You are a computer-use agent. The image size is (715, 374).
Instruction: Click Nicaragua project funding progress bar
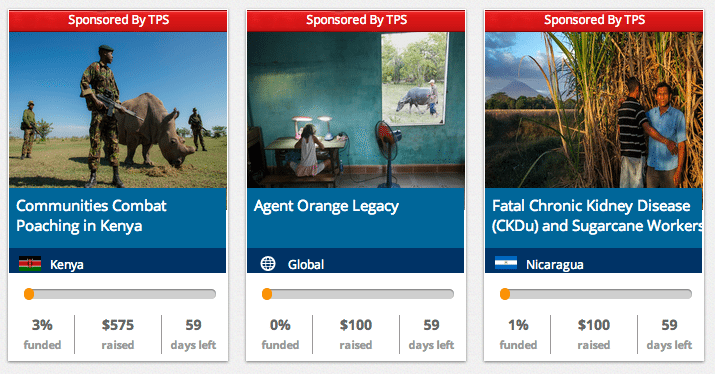[596, 294]
